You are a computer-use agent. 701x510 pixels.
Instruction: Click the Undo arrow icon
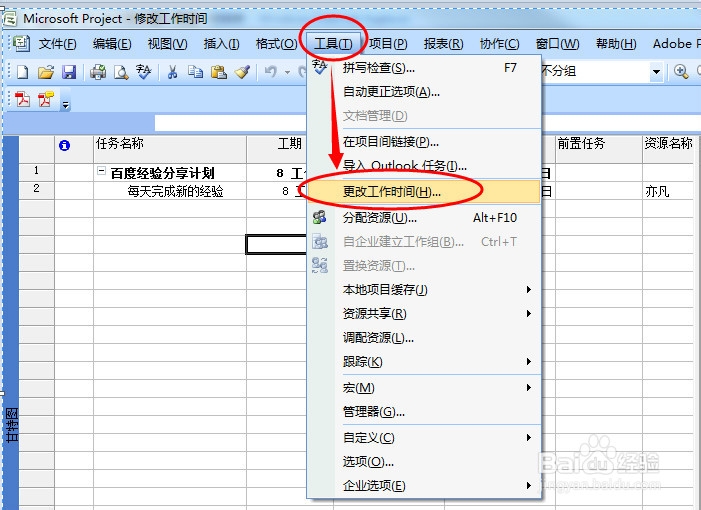coord(270,72)
